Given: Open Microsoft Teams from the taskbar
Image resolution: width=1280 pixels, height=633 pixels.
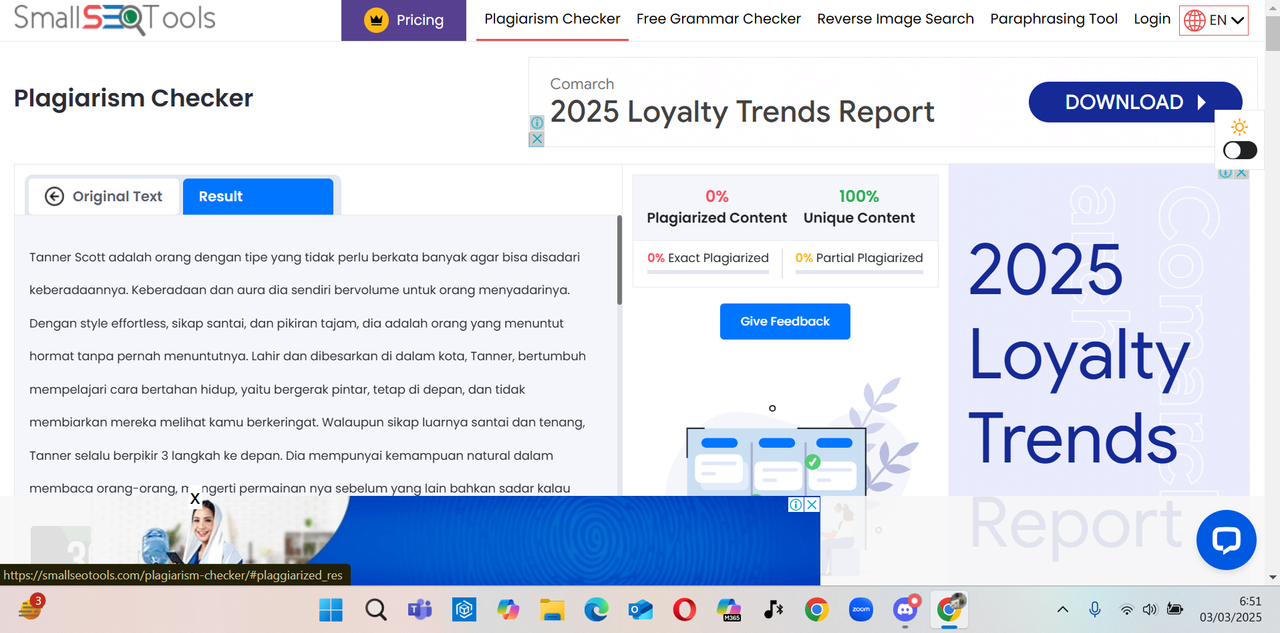Looking at the screenshot, I should (419, 609).
